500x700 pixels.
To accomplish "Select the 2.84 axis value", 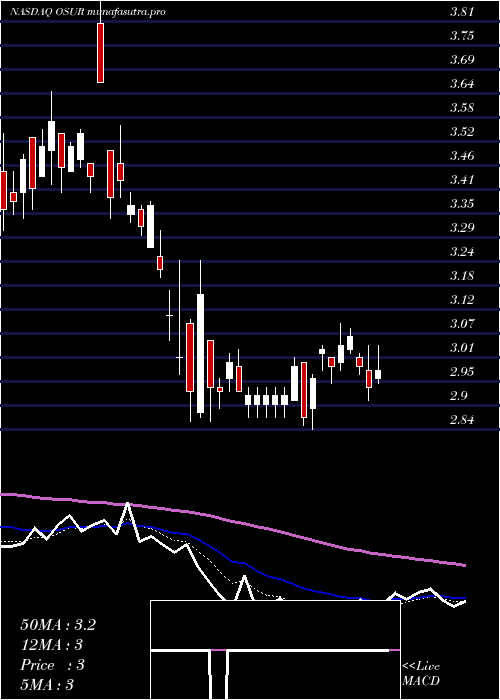I will click(x=462, y=421).
